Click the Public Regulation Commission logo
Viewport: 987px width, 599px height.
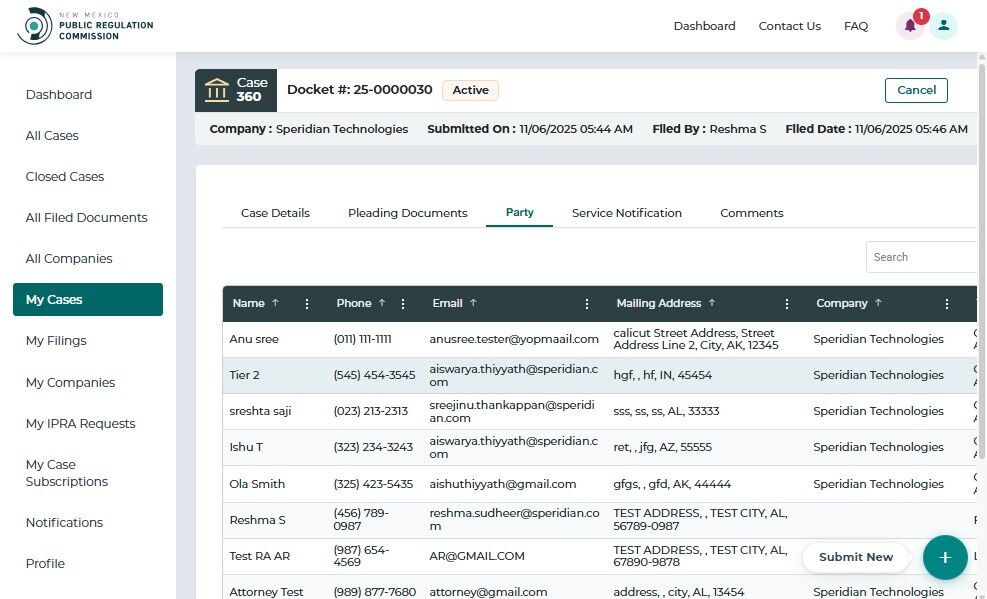click(x=85, y=26)
